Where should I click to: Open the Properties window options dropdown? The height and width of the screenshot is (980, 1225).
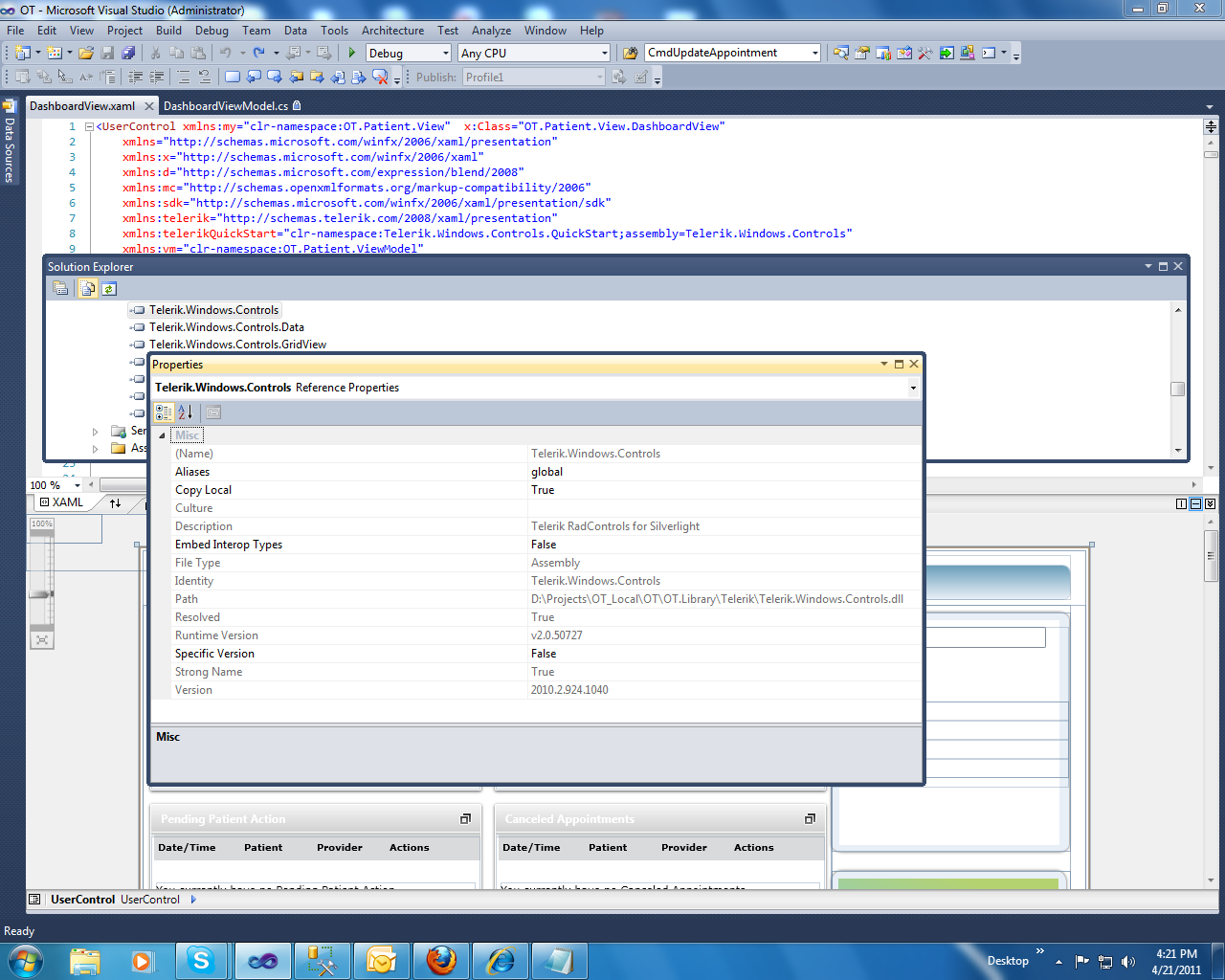pyautogui.click(x=884, y=364)
